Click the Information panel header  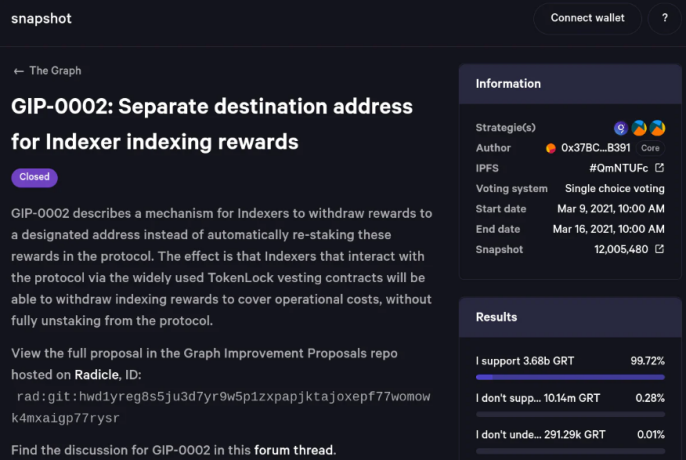coord(570,84)
